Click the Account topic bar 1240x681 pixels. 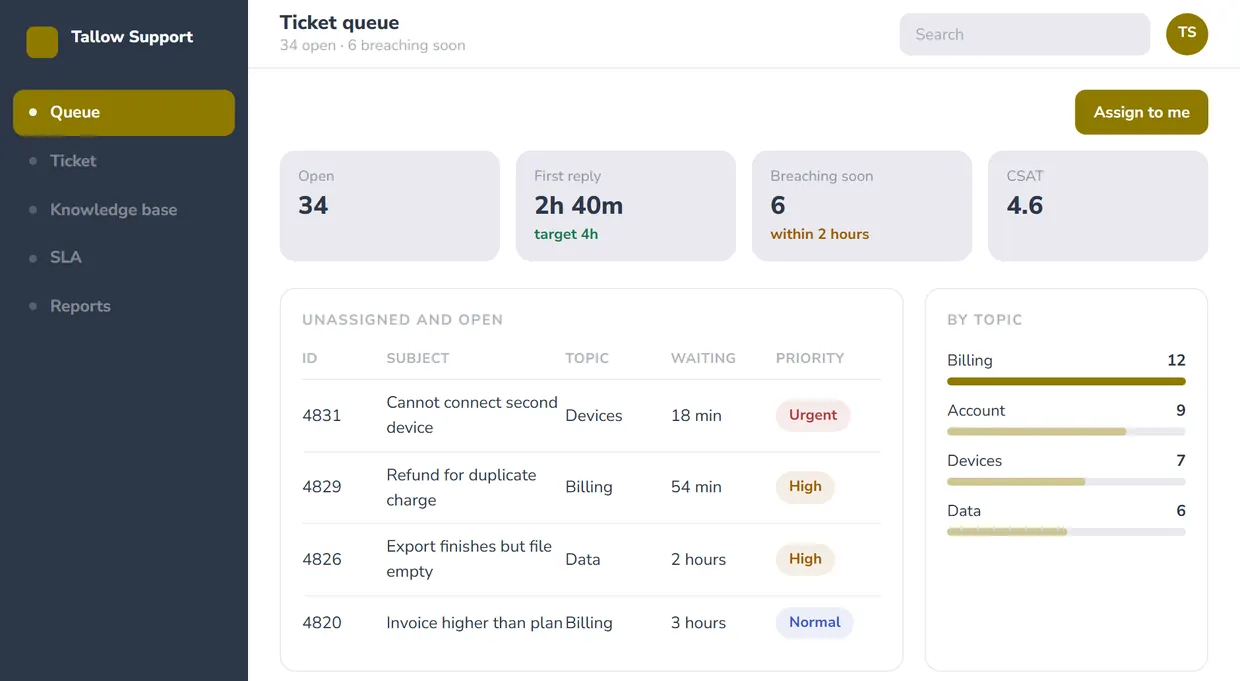[x=1066, y=431]
